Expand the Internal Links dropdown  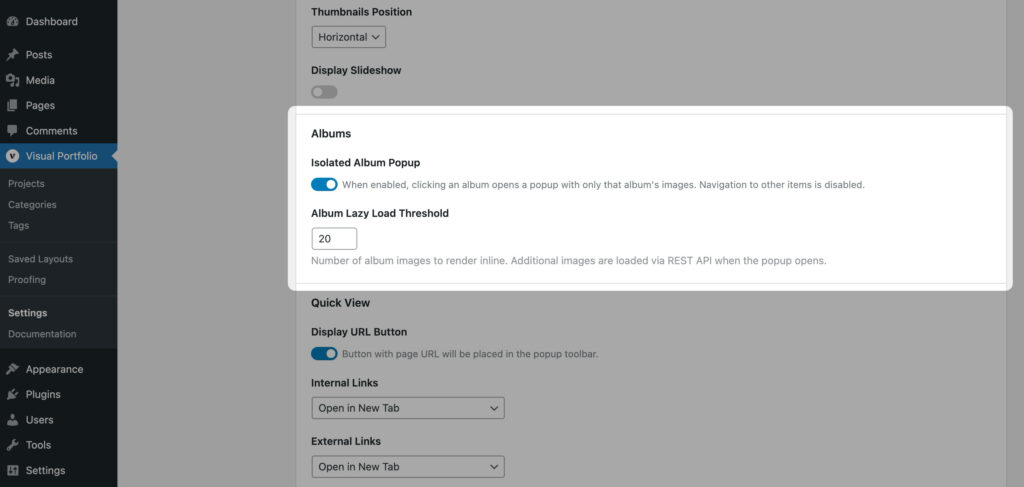[407, 408]
